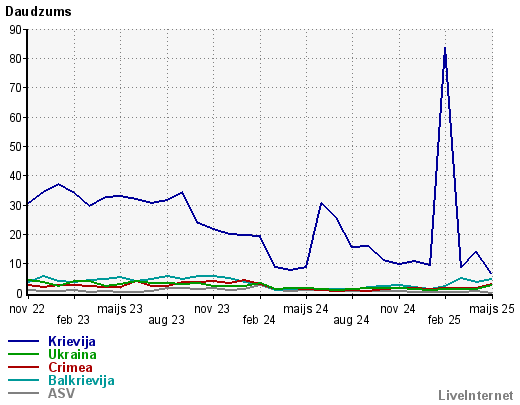Click the teal Balkrievija legend line
This screenshot has height=405, width=520.
point(23,380)
